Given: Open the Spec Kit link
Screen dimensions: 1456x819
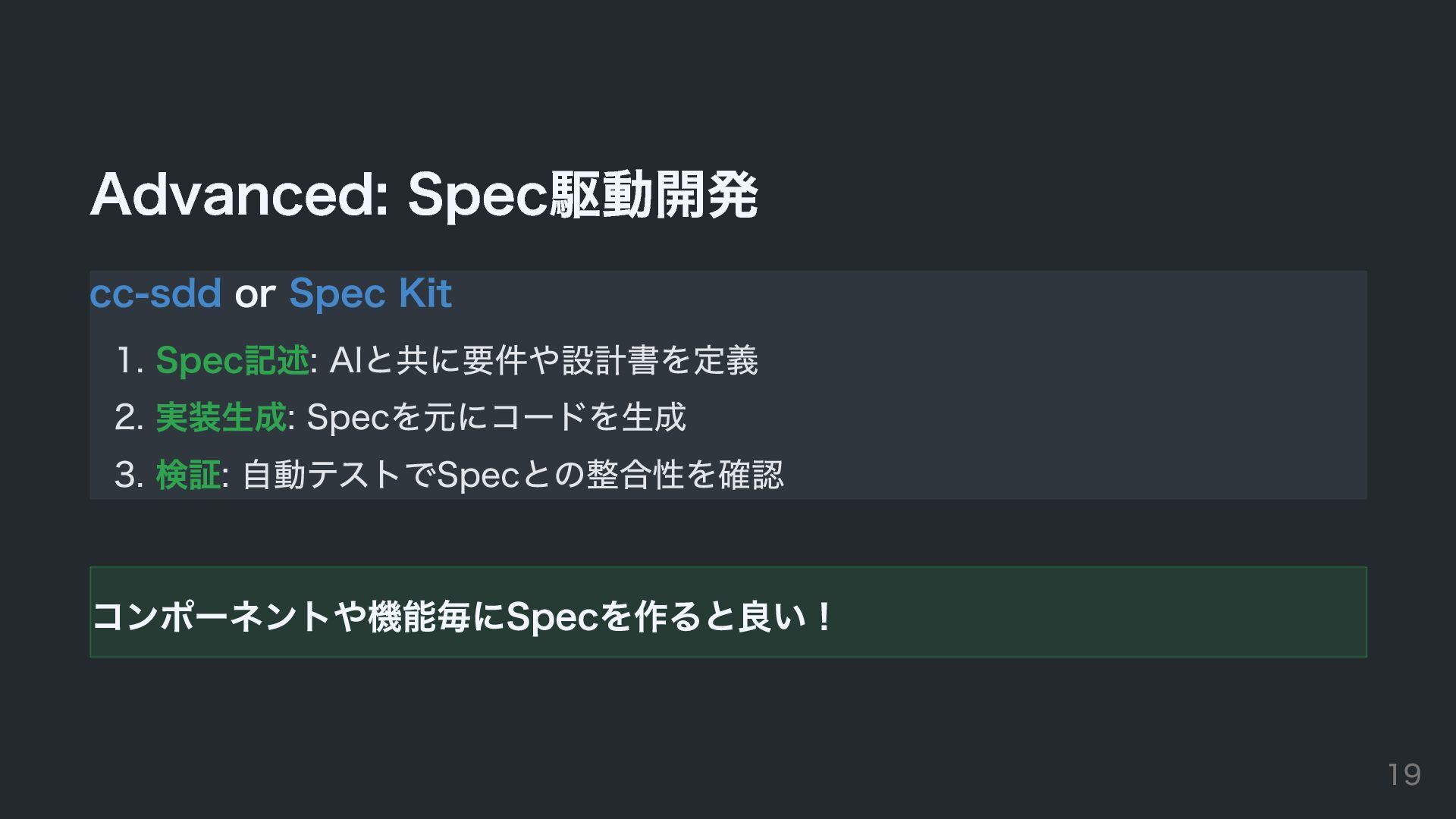Looking at the screenshot, I should (370, 293).
